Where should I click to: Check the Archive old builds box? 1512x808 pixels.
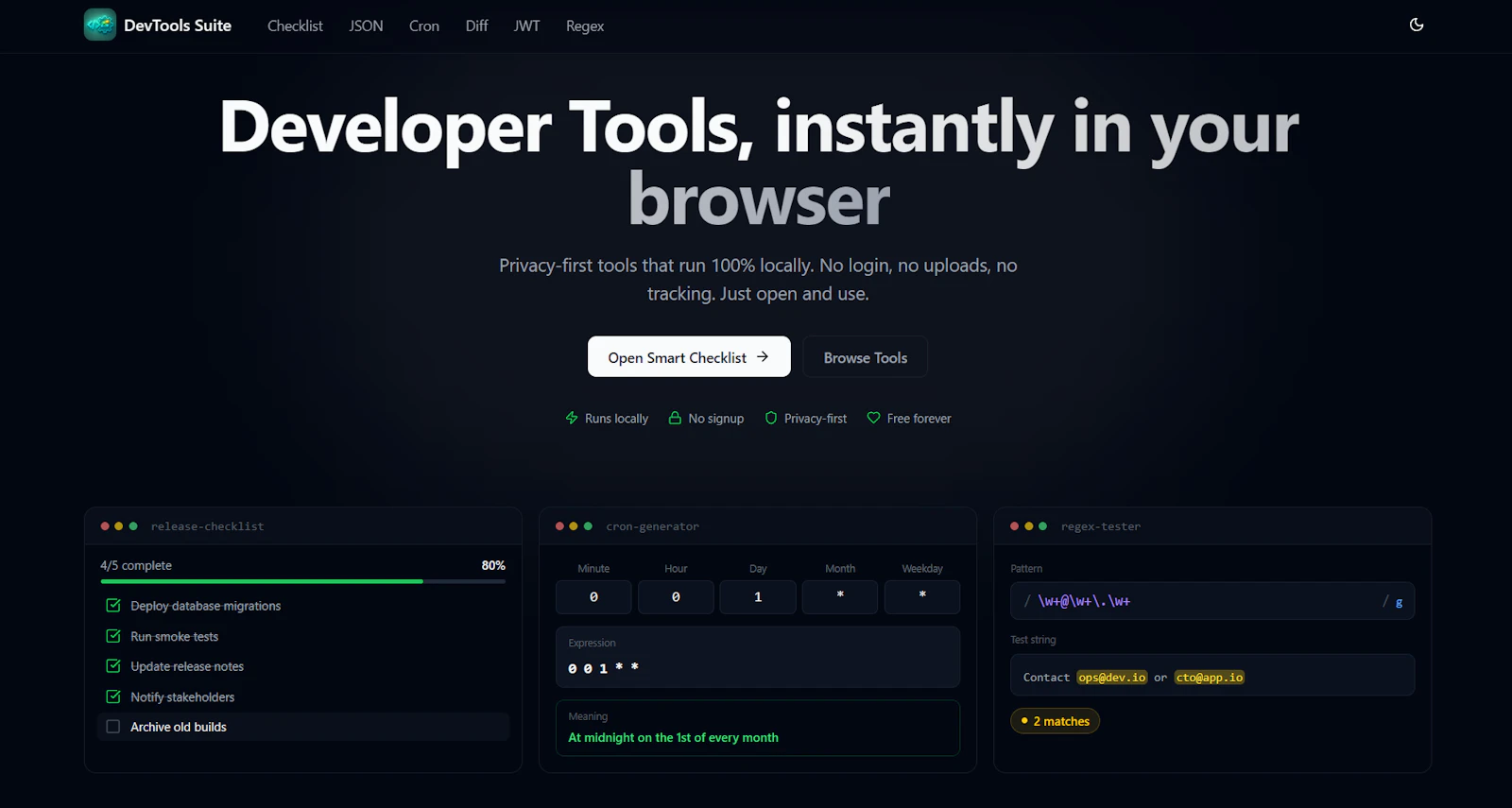pos(113,727)
